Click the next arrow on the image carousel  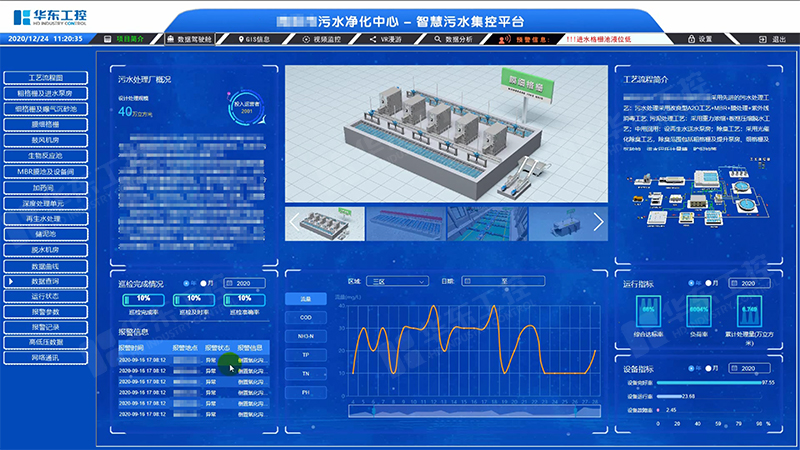(x=599, y=222)
